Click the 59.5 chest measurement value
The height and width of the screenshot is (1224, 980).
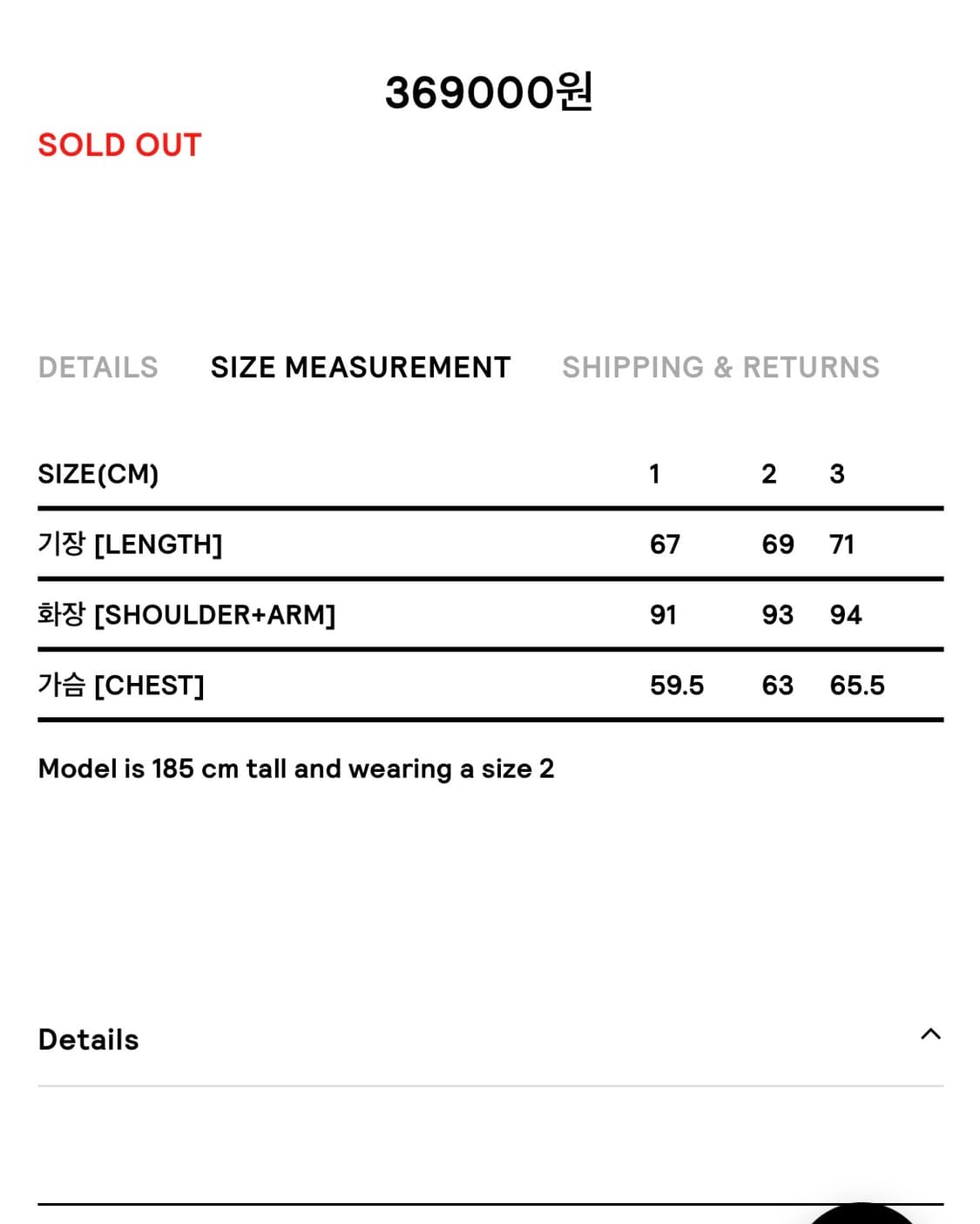pos(677,686)
